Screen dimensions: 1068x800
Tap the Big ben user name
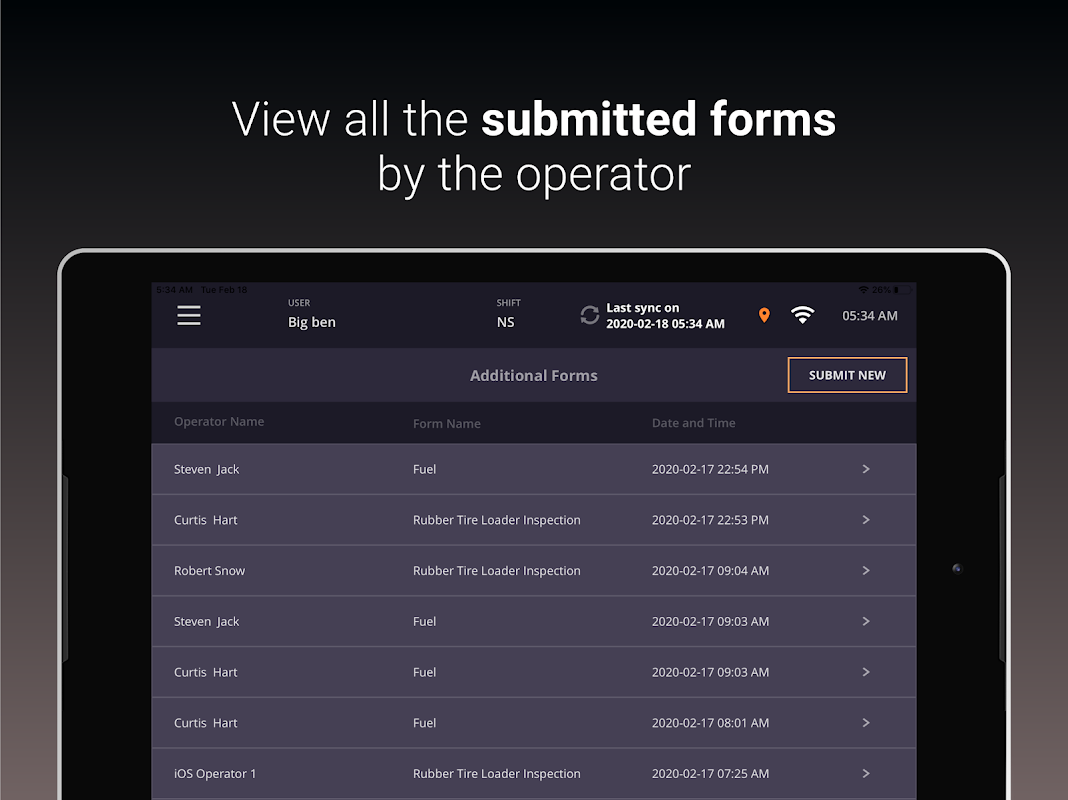[x=312, y=322]
